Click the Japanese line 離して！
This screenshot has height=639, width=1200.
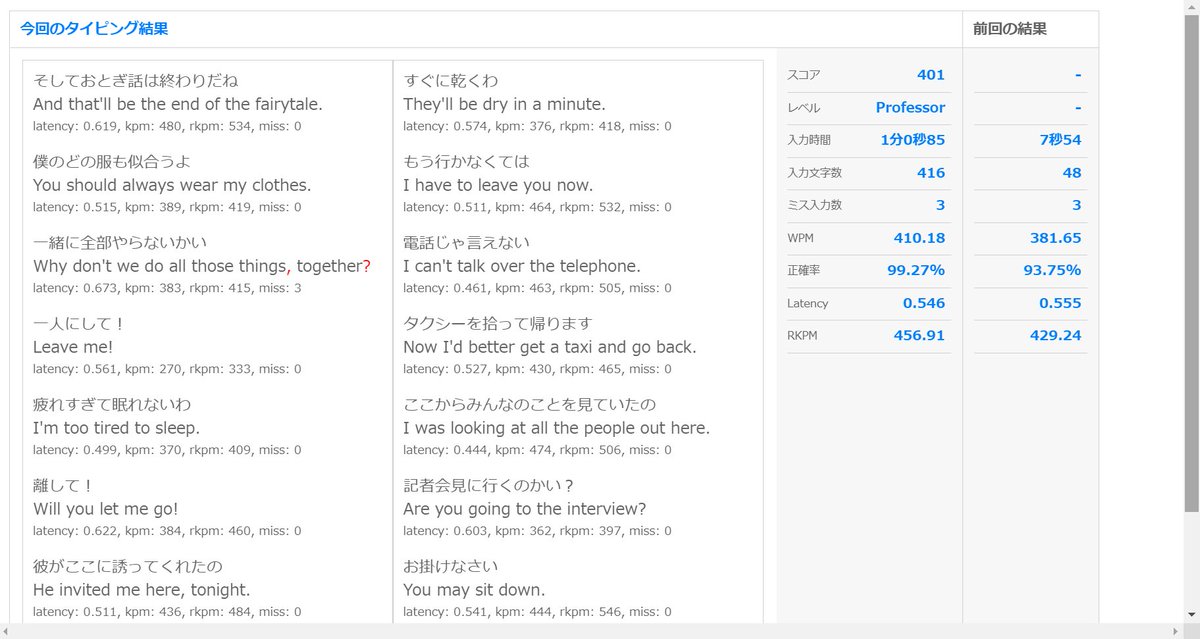[x=64, y=485]
